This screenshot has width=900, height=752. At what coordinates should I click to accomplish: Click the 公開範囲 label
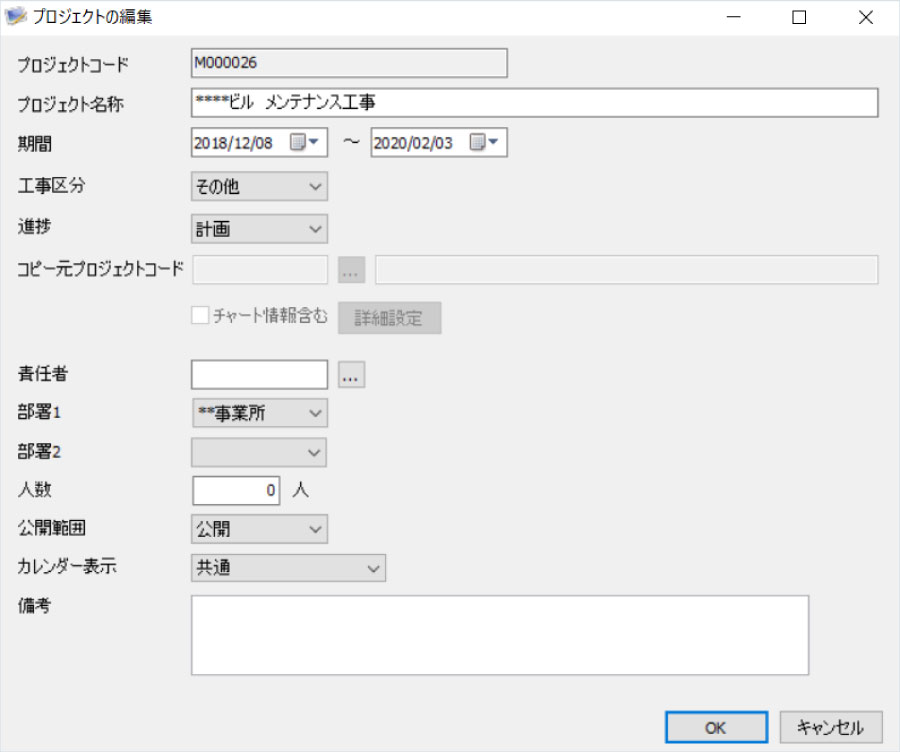[52, 528]
